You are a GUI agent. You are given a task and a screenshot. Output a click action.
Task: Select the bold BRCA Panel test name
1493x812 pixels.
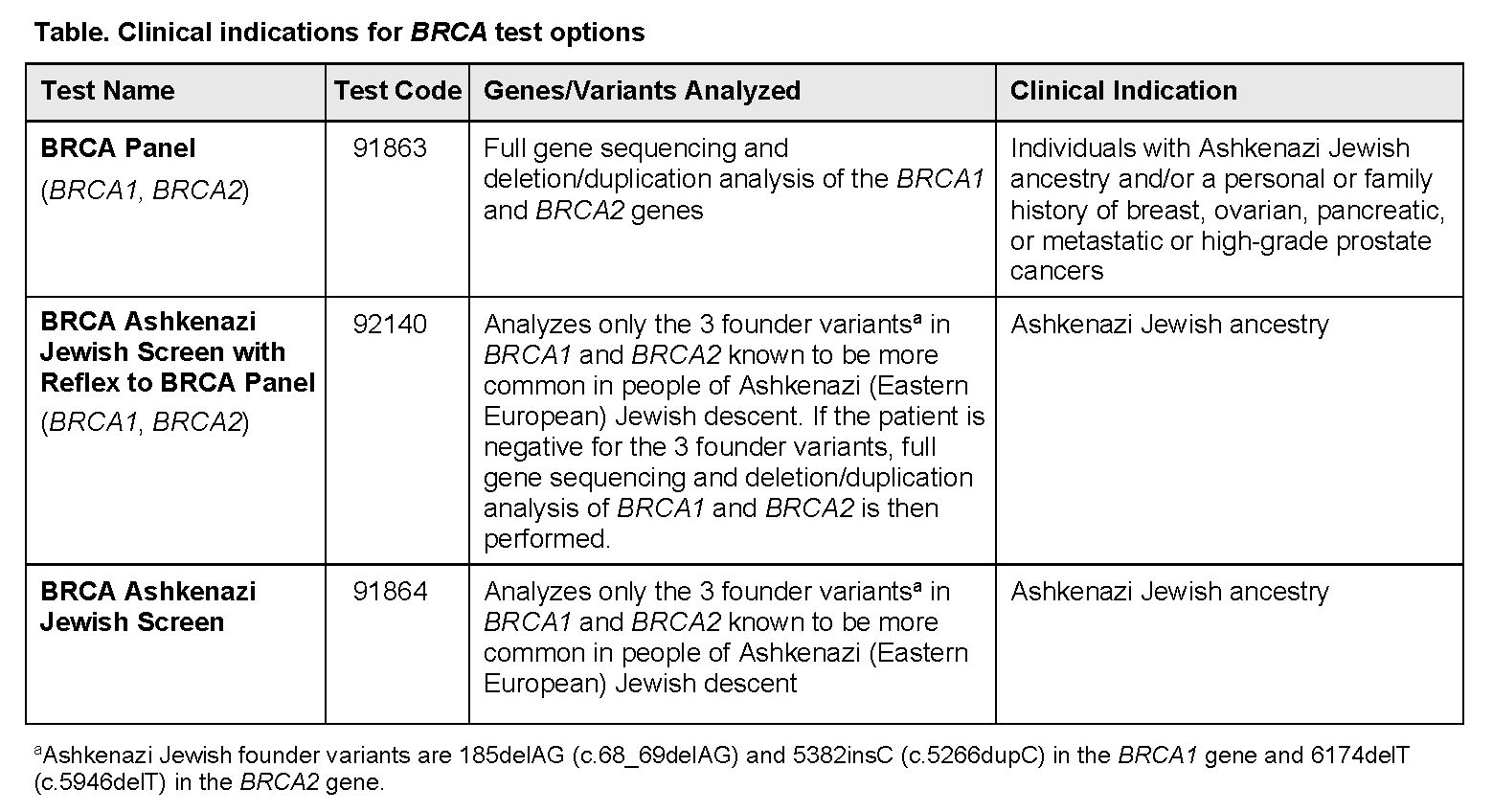118,148
